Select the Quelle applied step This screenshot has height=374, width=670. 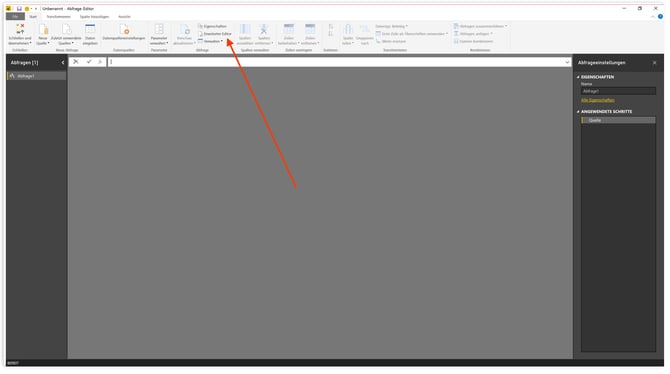(618, 121)
